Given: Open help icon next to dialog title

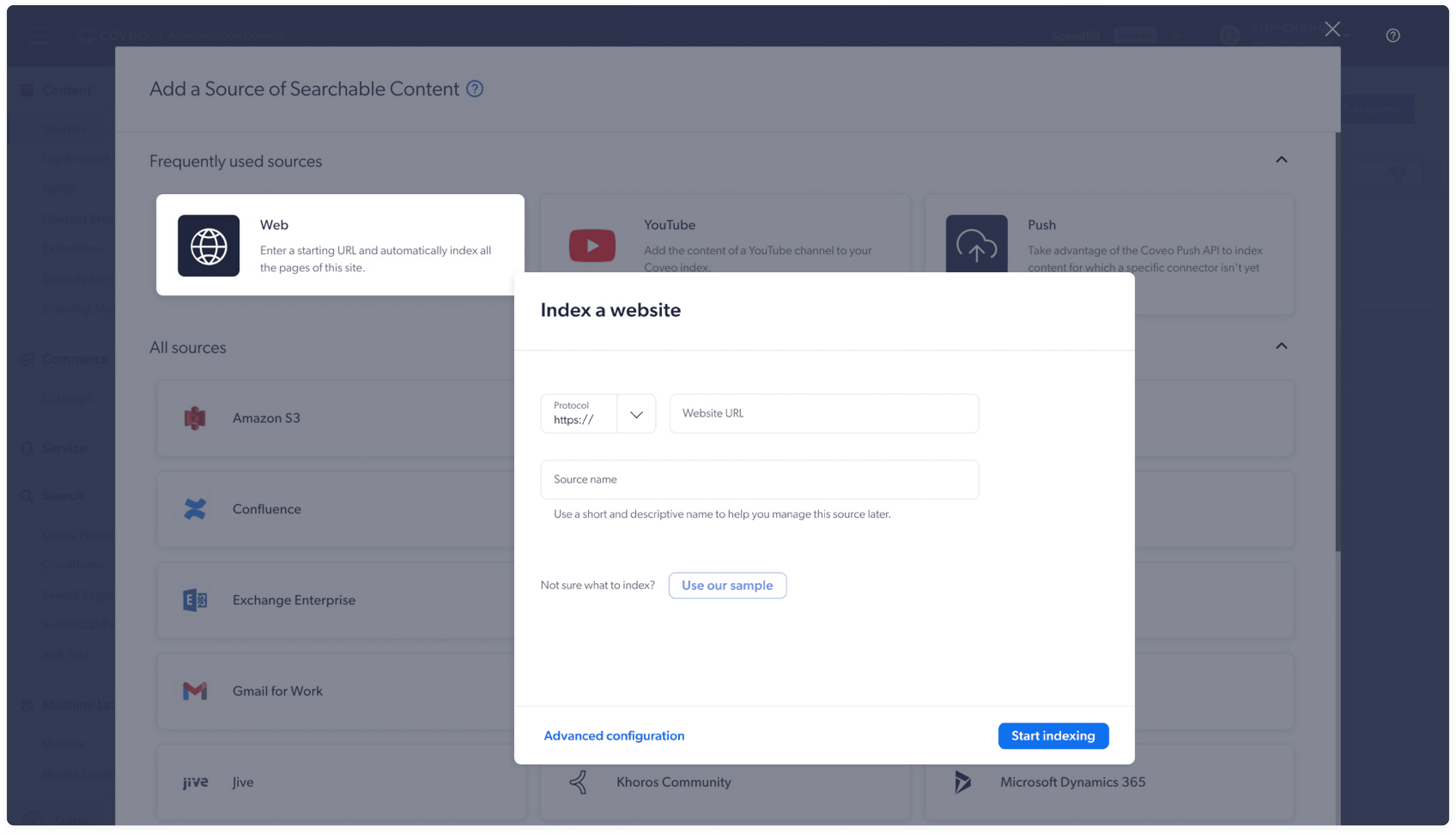Looking at the screenshot, I should (x=474, y=89).
